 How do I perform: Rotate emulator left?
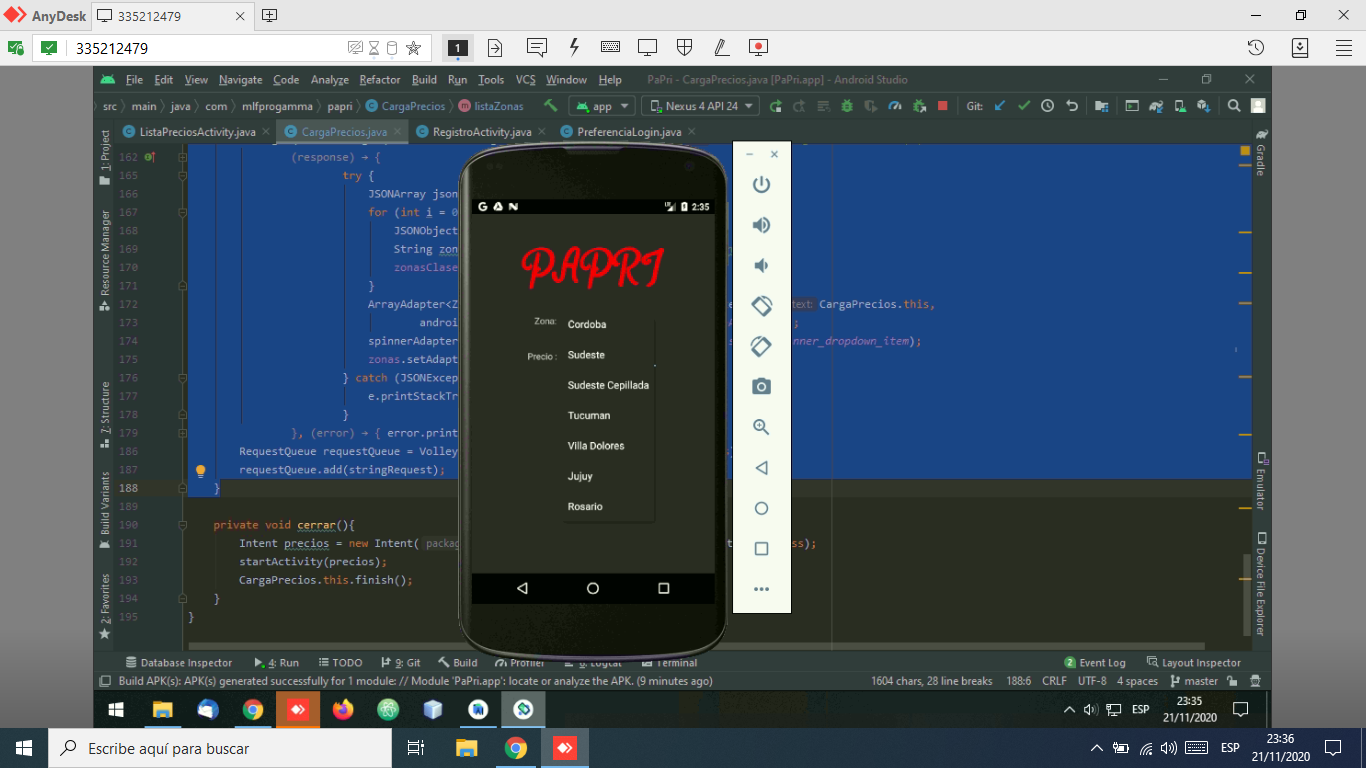[761, 305]
